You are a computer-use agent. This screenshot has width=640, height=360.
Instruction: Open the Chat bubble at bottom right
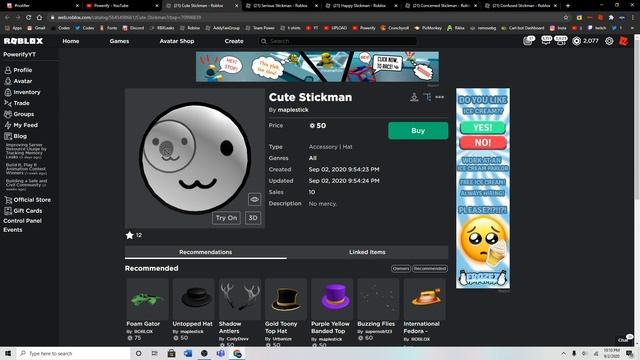[x=624, y=340]
